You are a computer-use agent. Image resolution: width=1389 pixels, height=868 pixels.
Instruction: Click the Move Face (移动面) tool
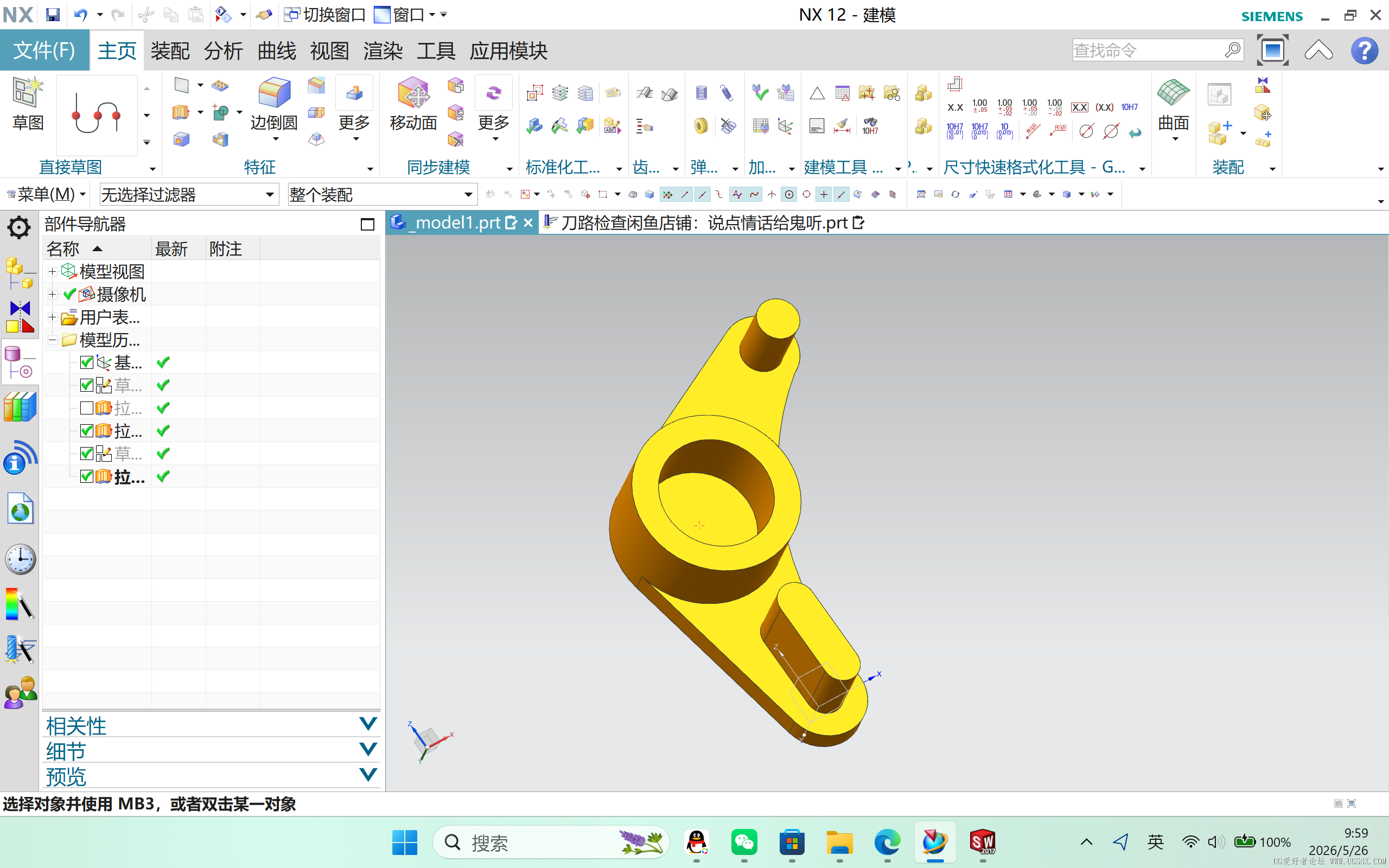coord(413,93)
